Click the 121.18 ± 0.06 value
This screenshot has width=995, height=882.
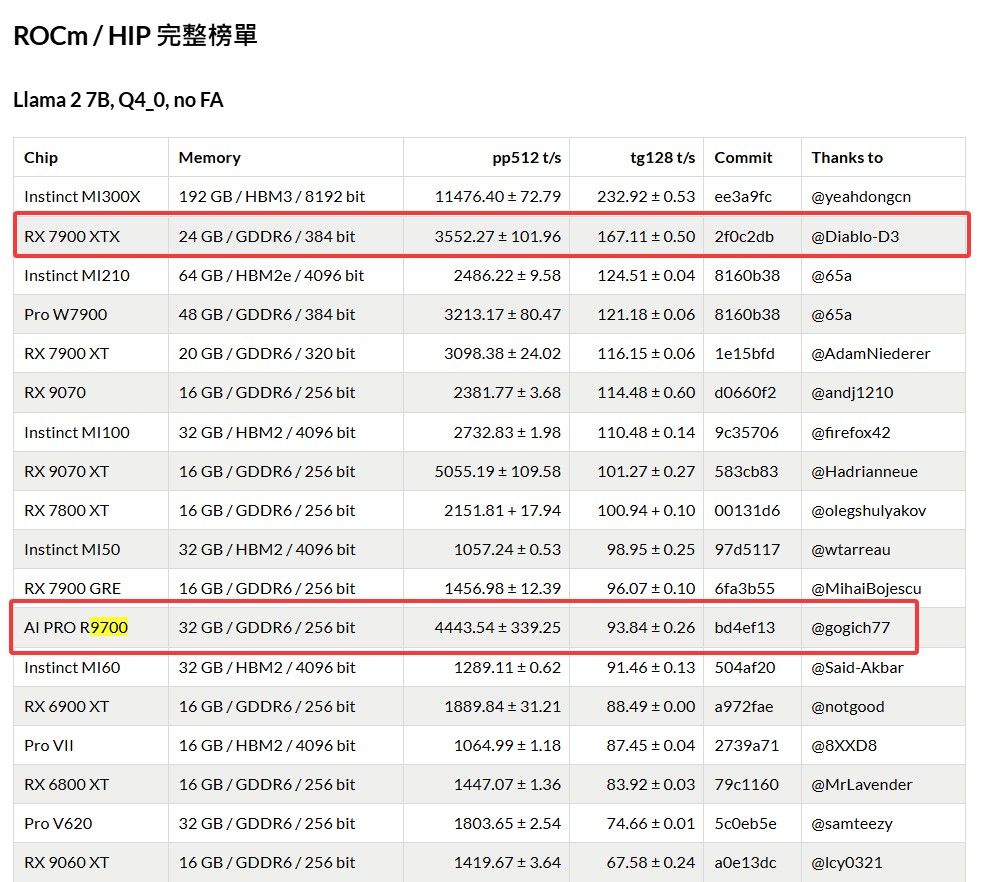[646, 314]
